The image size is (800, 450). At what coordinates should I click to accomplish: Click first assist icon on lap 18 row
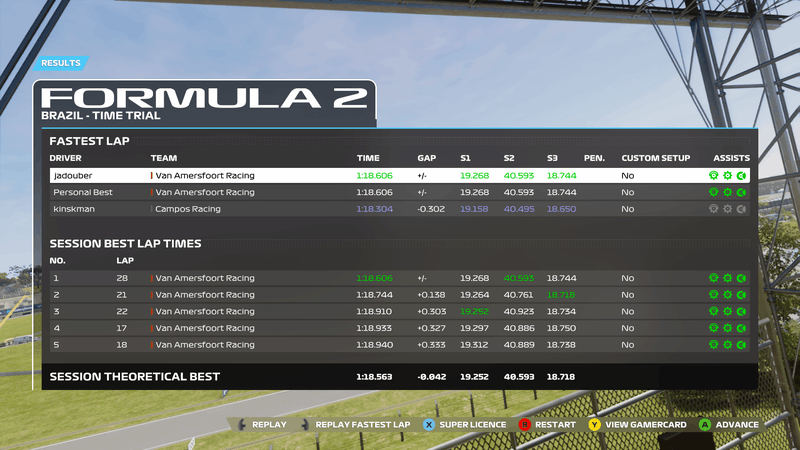713,345
